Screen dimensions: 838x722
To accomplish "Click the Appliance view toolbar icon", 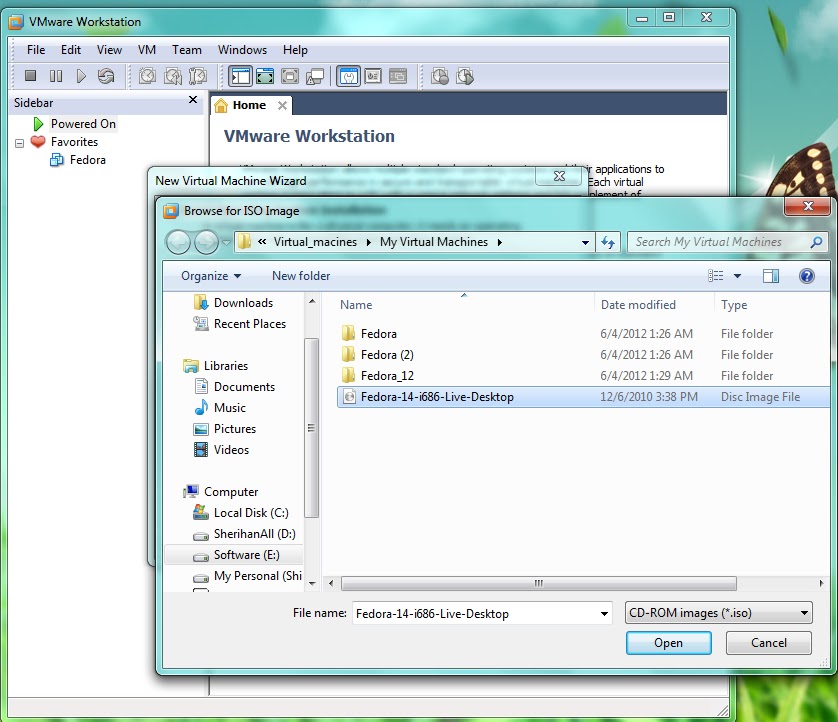I will [x=373, y=76].
